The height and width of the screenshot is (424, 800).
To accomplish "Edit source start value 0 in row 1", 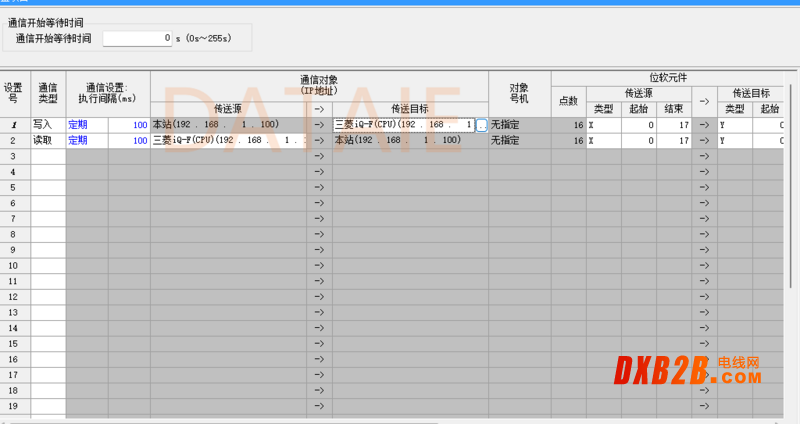I will click(x=639, y=125).
